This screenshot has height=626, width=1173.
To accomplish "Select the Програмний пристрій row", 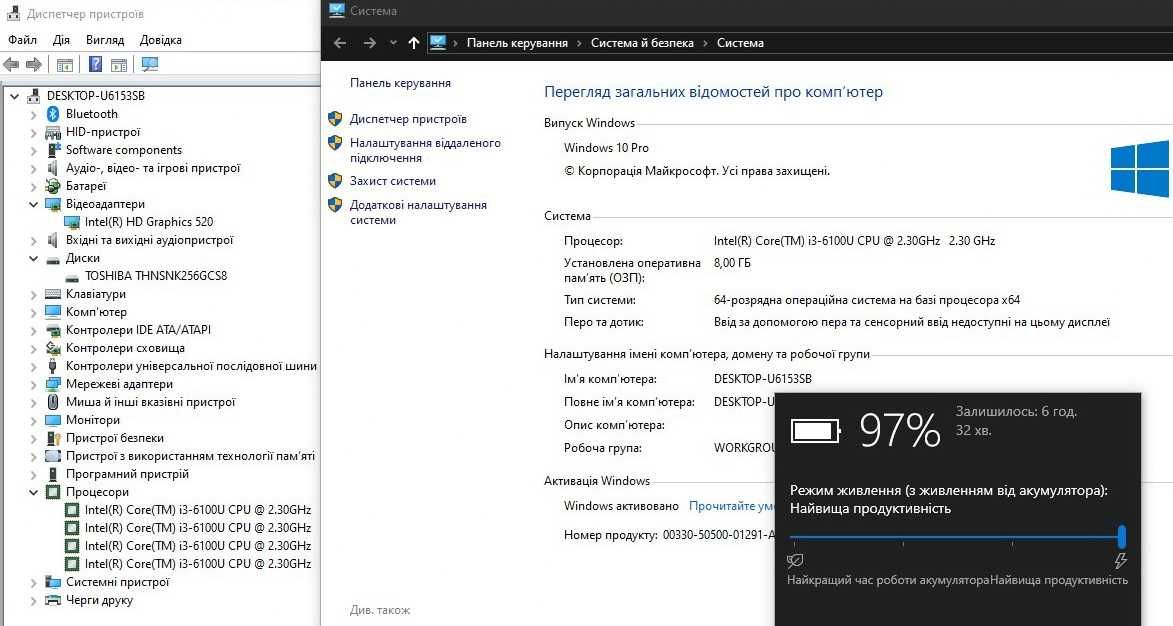I will pos(127,474).
